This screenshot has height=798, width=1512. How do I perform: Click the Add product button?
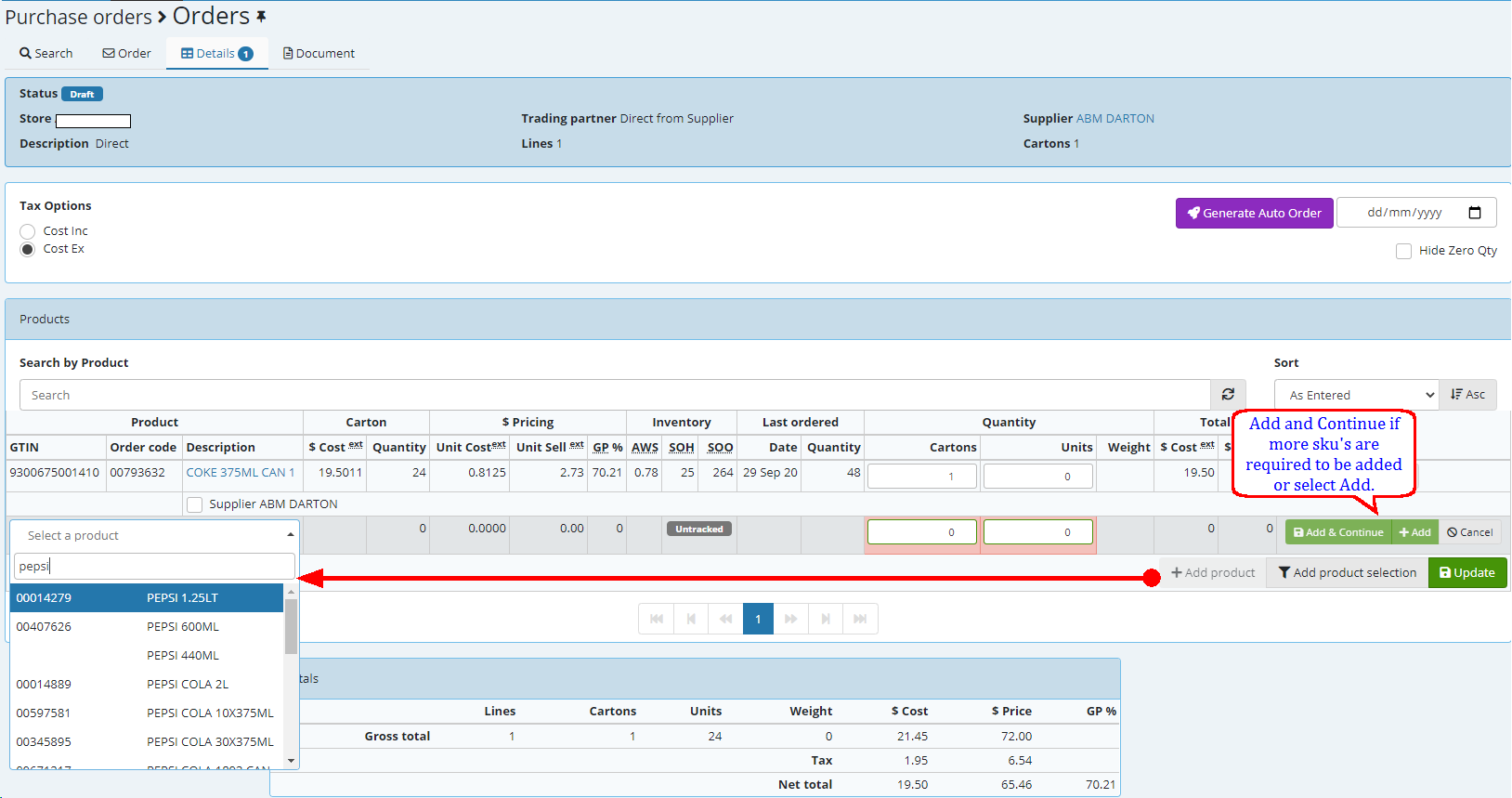tap(1212, 573)
